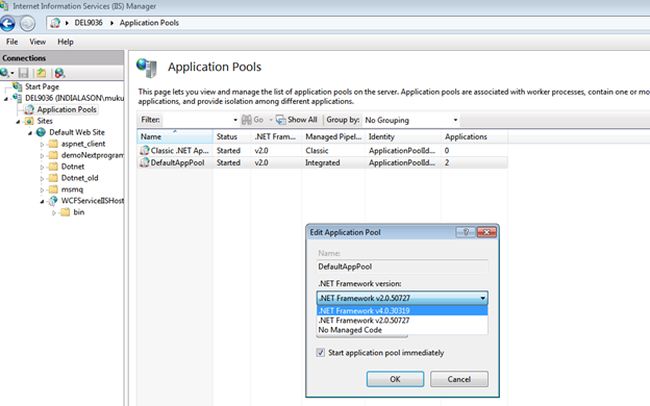
Task: Sort by the Applications column header
Action: pos(474,137)
